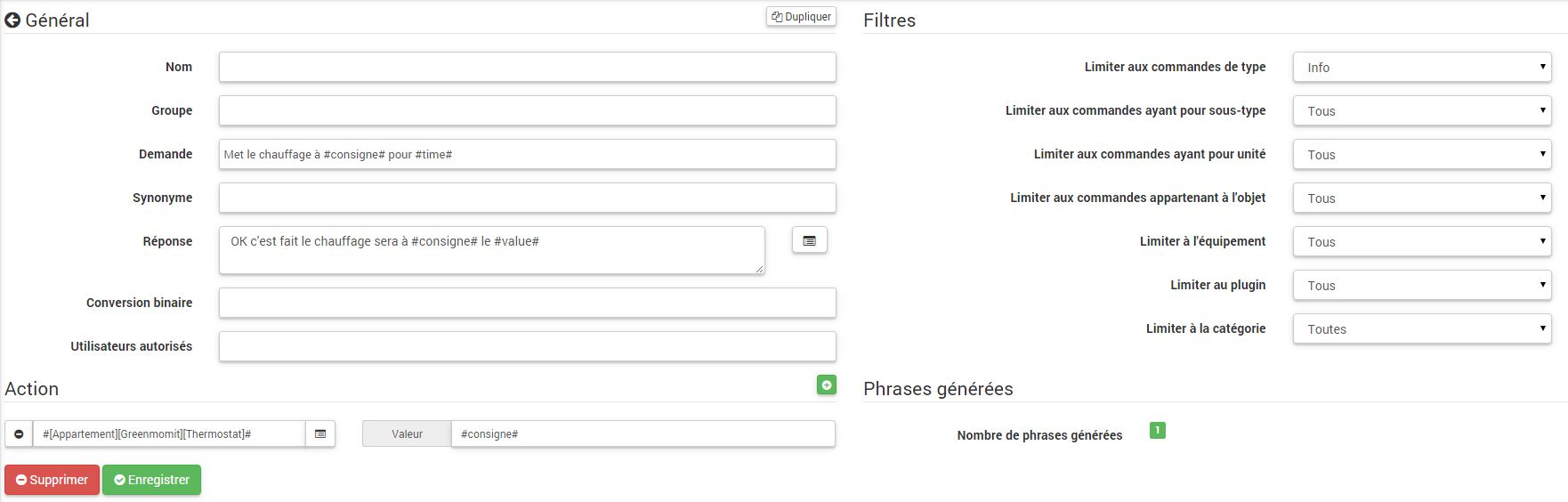The width and height of the screenshot is (1568, 502).
Task: Click the Supprimer button
Action: tap(52, 480)
